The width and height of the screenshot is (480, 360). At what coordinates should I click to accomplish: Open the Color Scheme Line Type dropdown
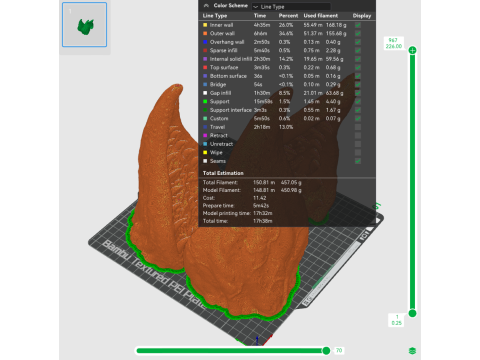pyautogui.click(x=291, y=6)
